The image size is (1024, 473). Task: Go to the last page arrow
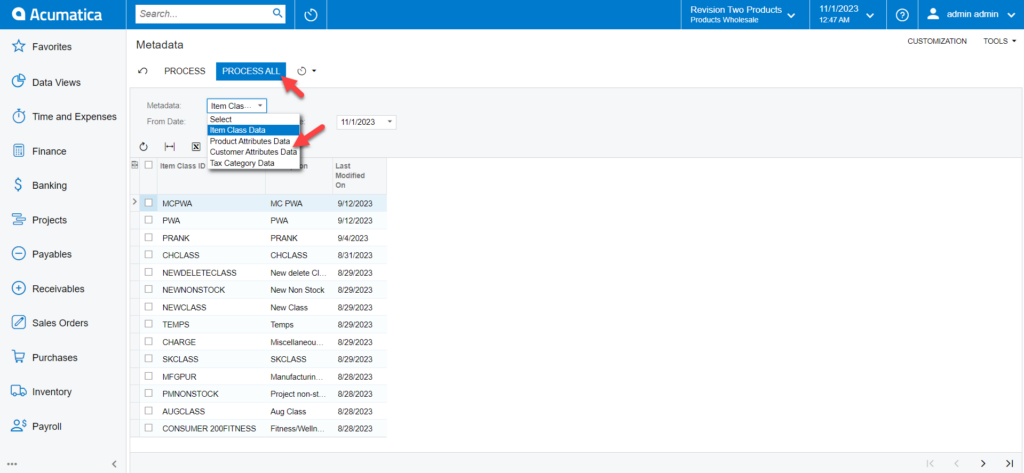pyautogui.click(x=1009, y=463)
